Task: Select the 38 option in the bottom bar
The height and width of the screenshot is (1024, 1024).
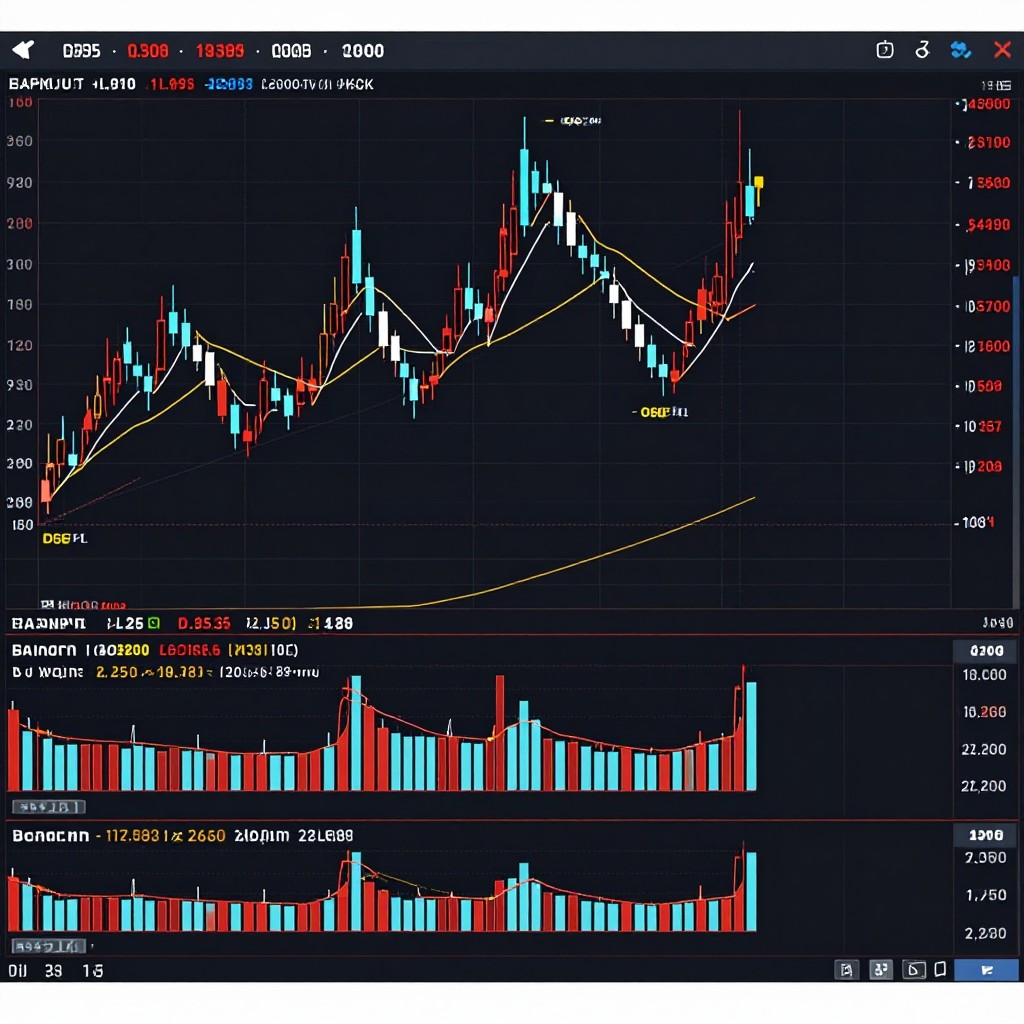Action: tap(54, 971)
